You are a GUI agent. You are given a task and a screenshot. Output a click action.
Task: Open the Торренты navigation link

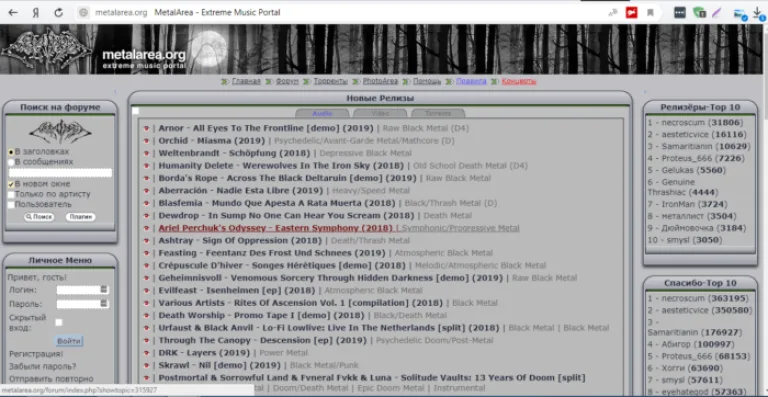tap(331, 81)
